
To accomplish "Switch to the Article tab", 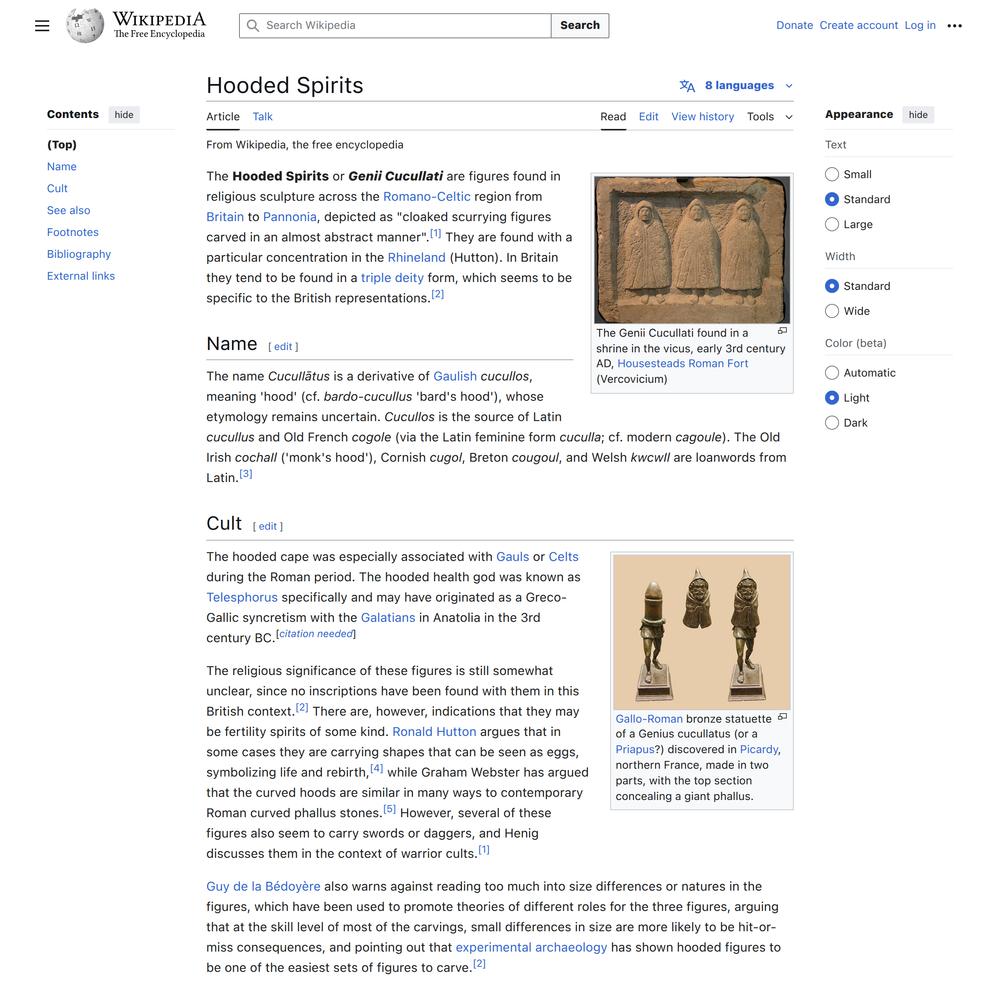I will pos(223,117).
